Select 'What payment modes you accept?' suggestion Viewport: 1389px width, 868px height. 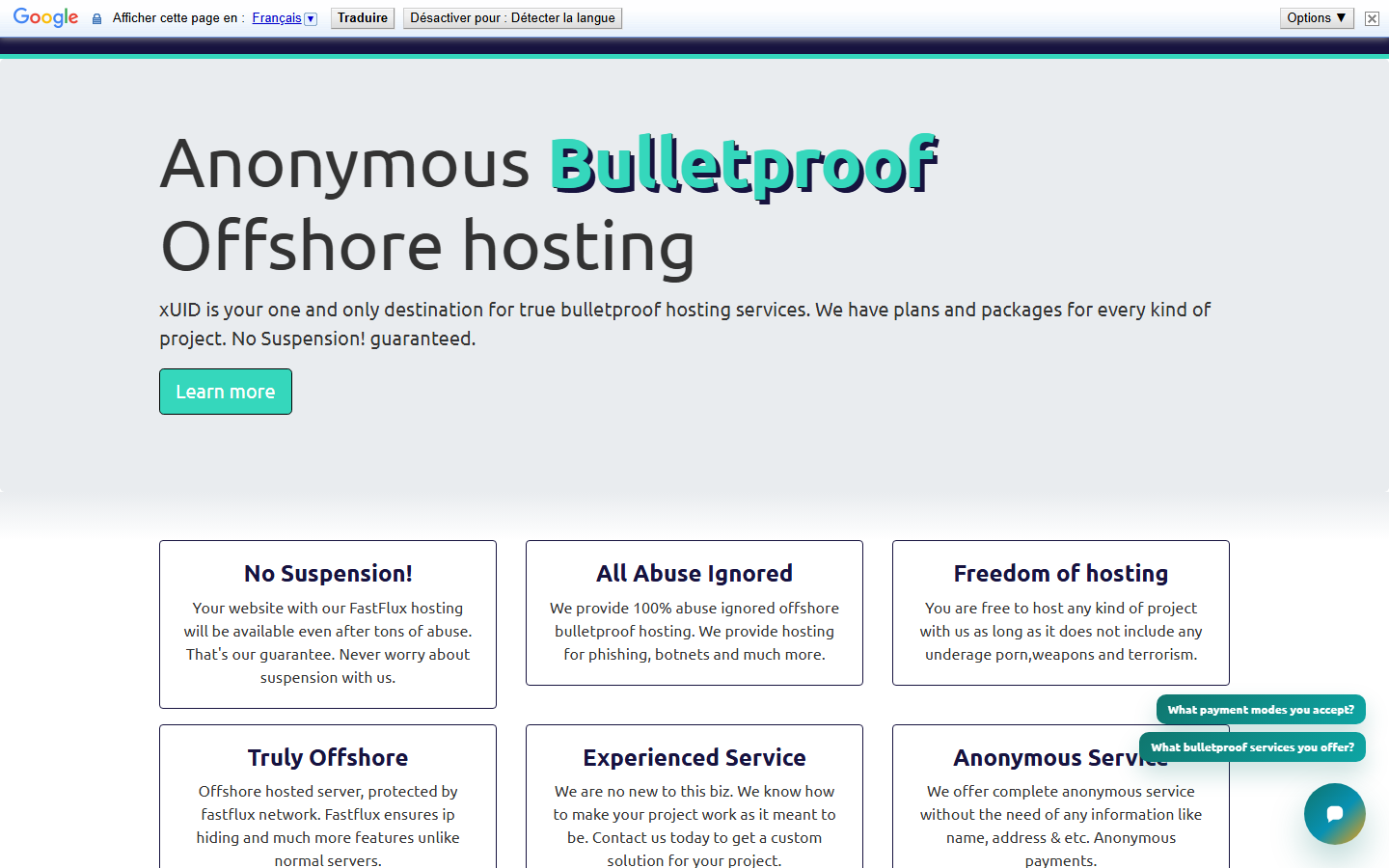pos(1261,709)
